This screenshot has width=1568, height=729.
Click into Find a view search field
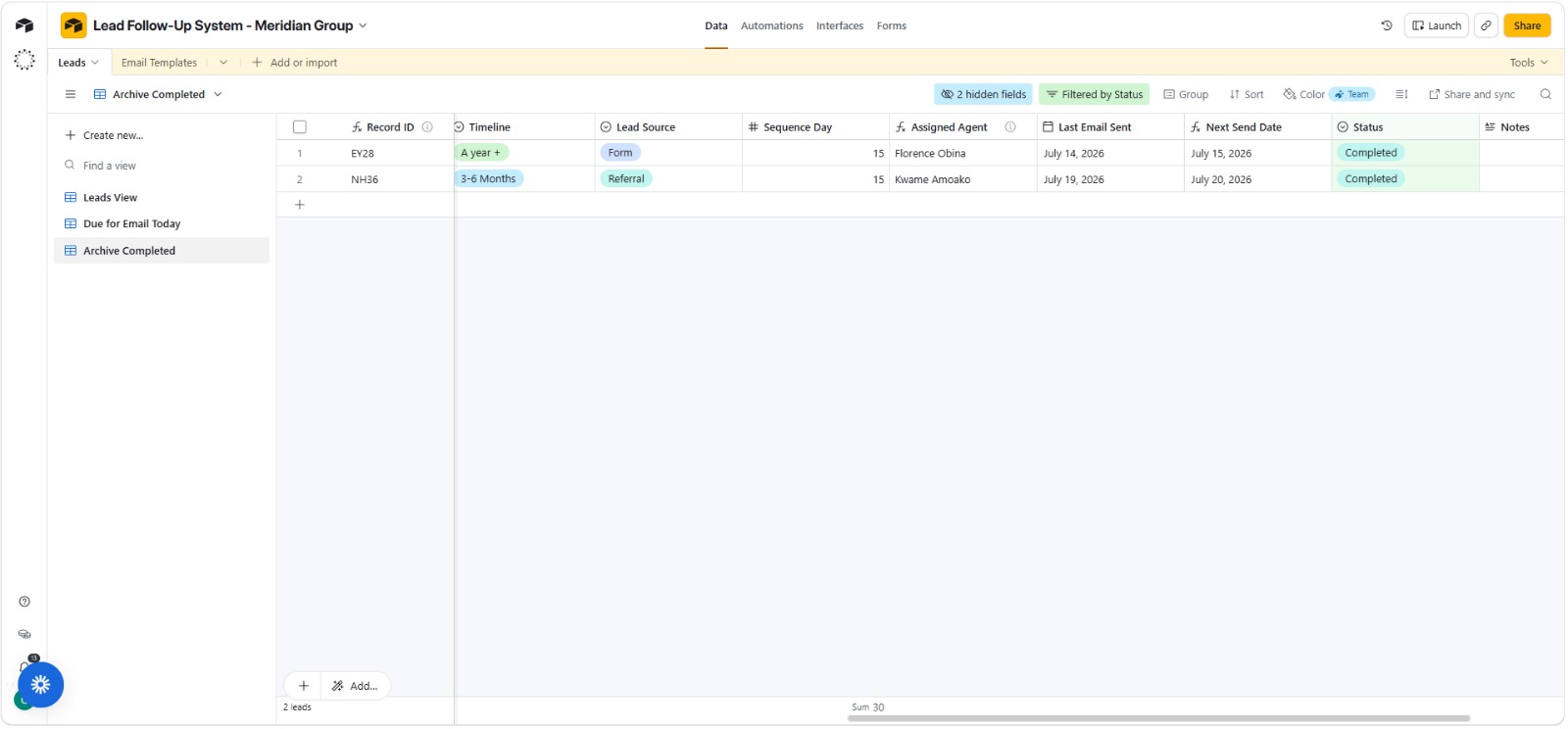coord(162,166)
